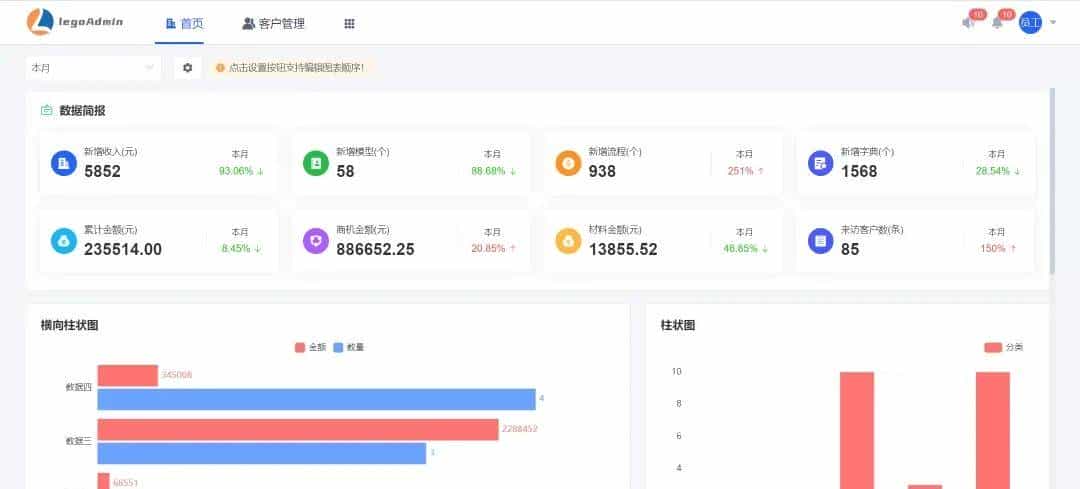
Task: Click the small red bar labeled 68551
Action: (x=103, y=481)
